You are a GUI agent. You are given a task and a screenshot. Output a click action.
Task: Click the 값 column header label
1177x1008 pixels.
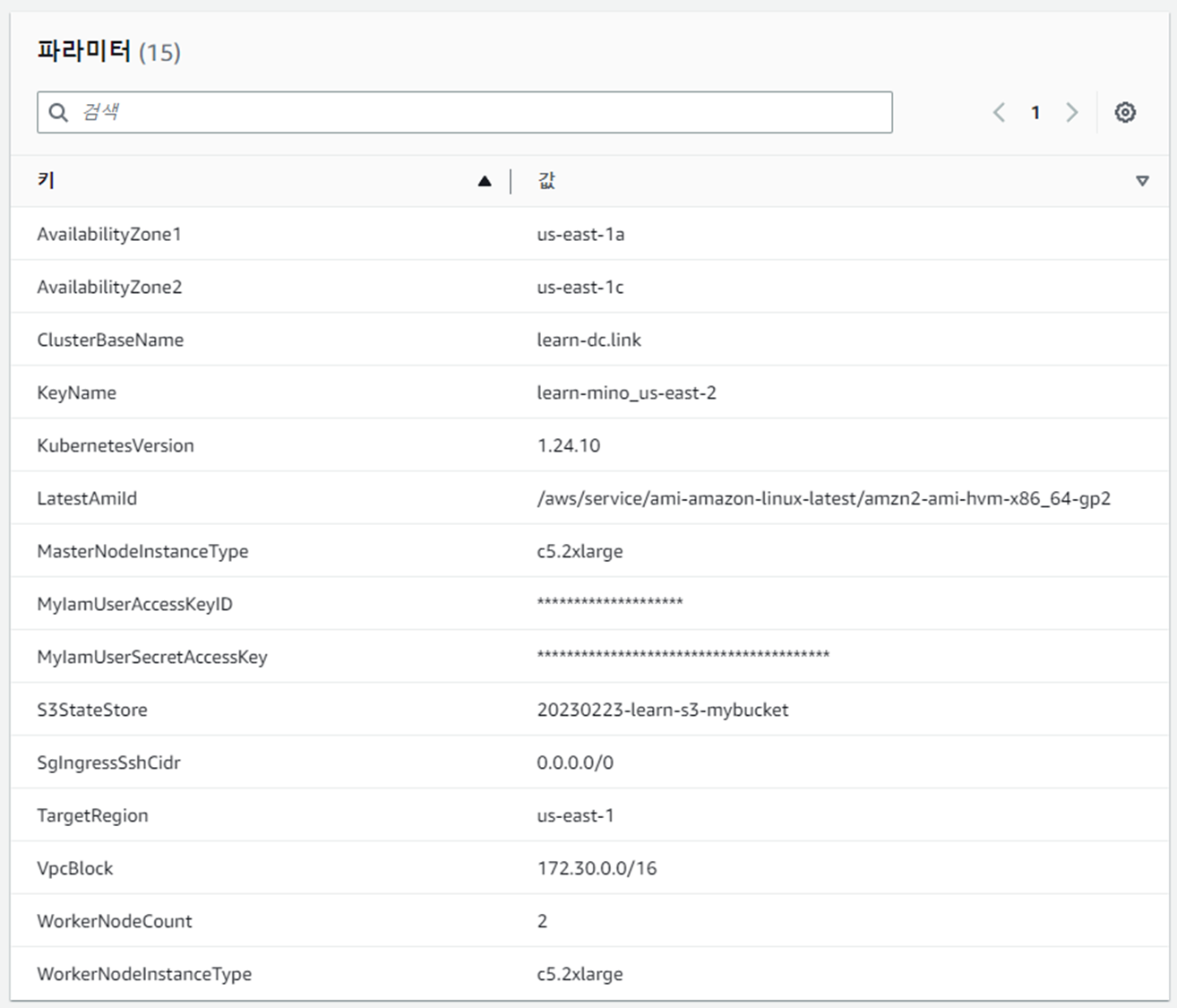tap(546, 181)
